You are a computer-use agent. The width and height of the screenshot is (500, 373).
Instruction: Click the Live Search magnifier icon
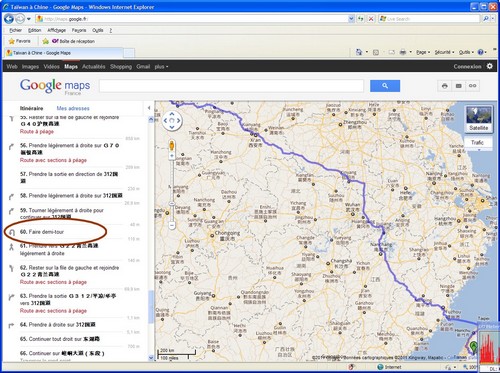486,19
